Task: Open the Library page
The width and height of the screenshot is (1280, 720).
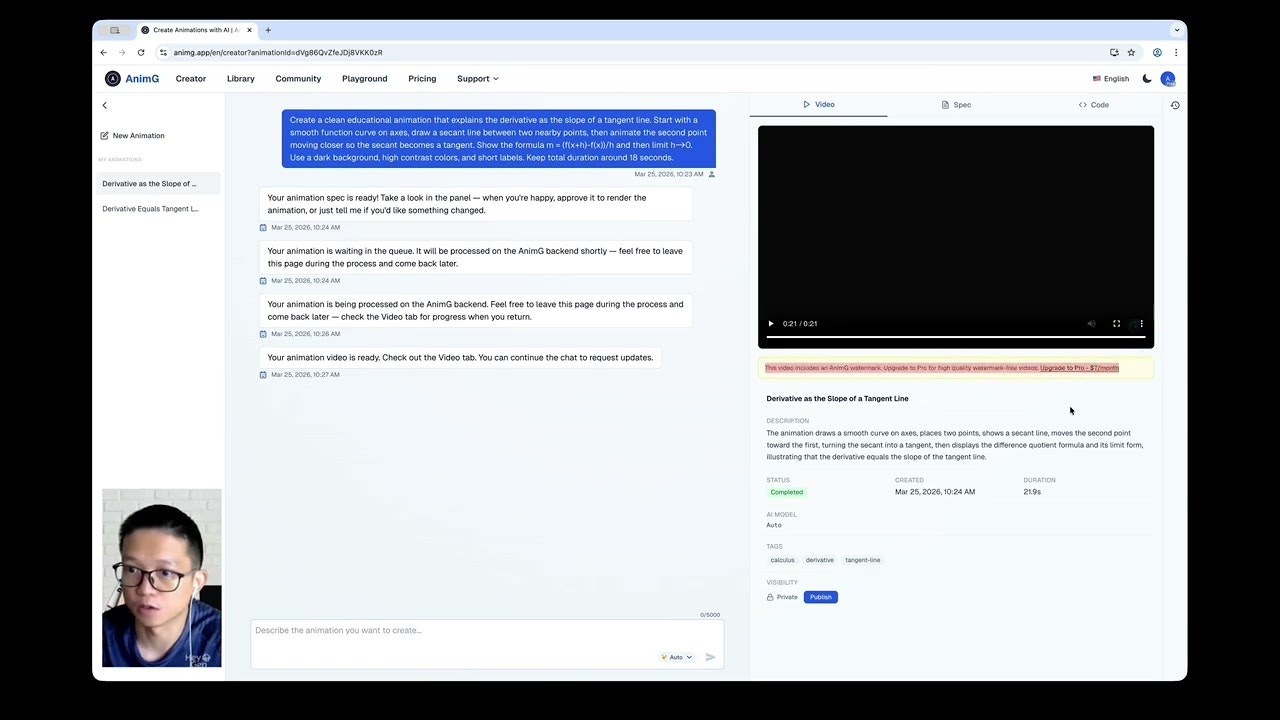Action: click(241, 79)
